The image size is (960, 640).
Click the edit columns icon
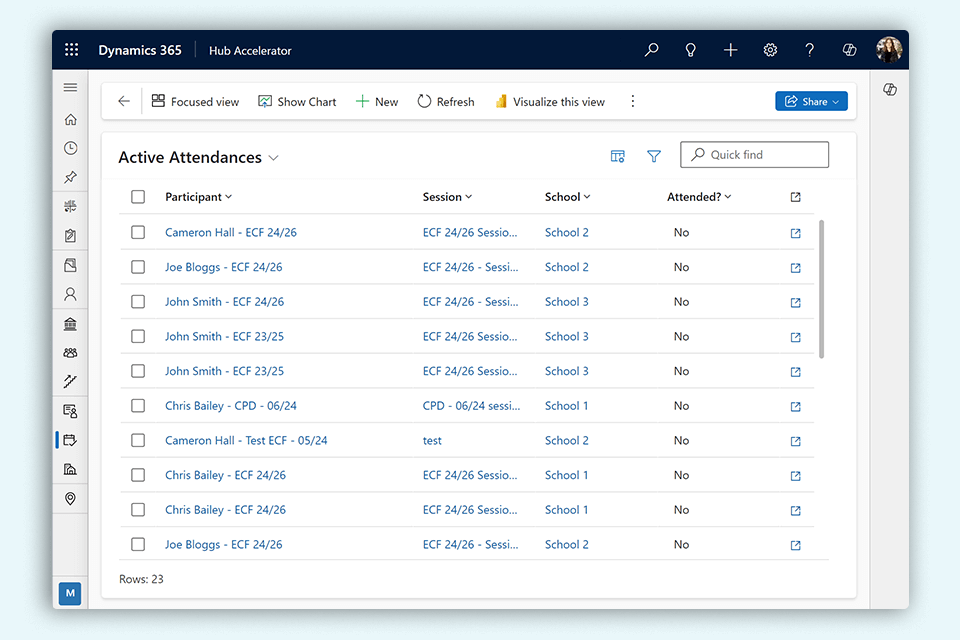pos(618,156)
